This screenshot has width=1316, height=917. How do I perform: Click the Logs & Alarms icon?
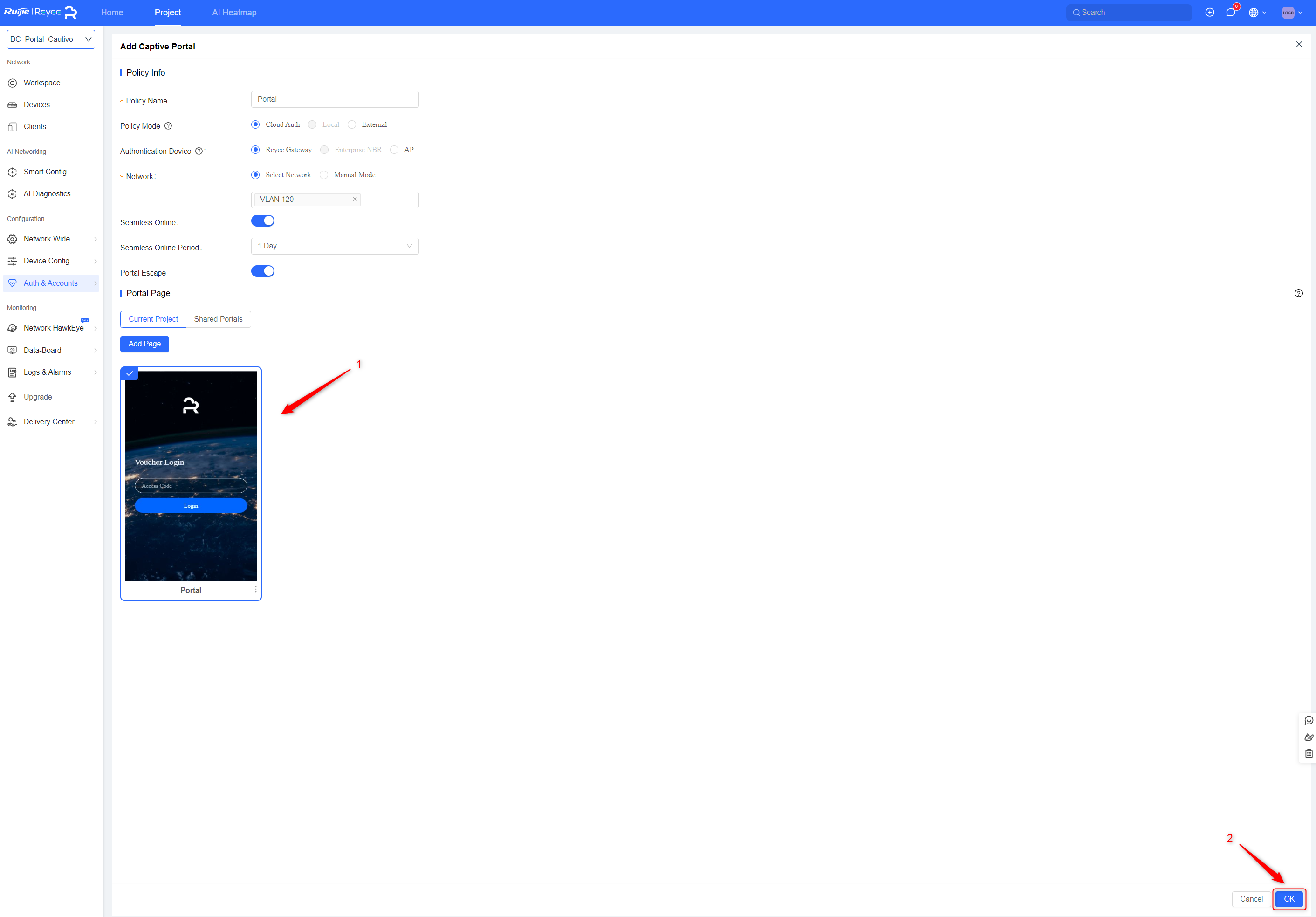[12, 372]
